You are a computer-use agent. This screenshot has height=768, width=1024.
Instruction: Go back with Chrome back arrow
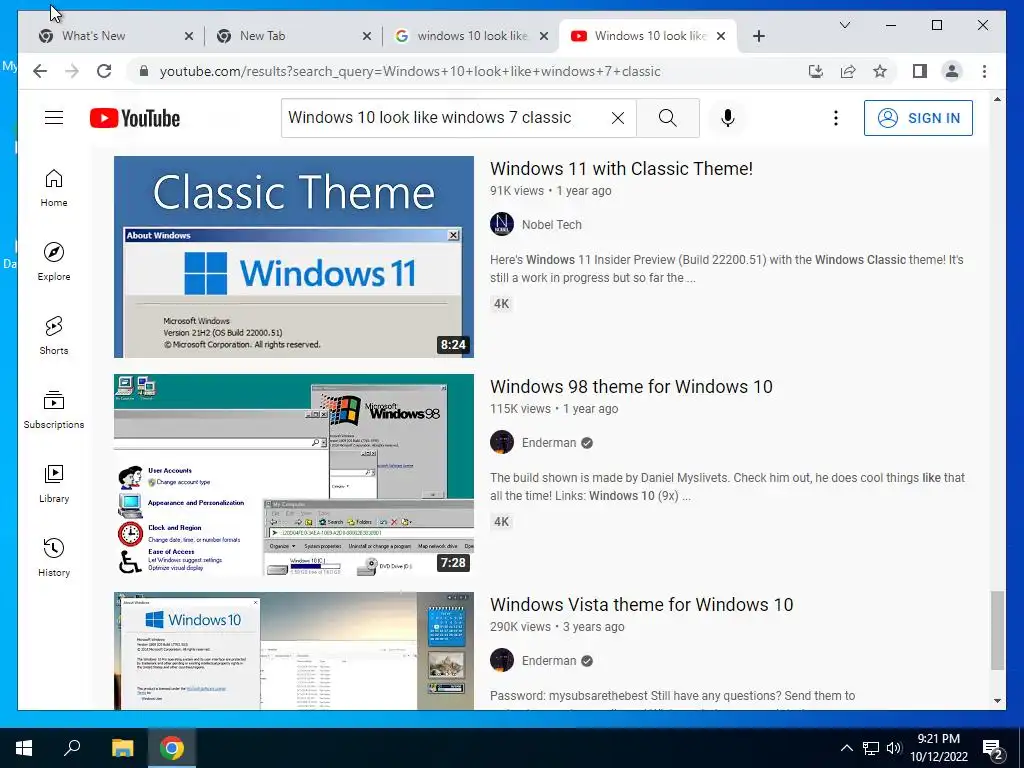tap(40, 71)
